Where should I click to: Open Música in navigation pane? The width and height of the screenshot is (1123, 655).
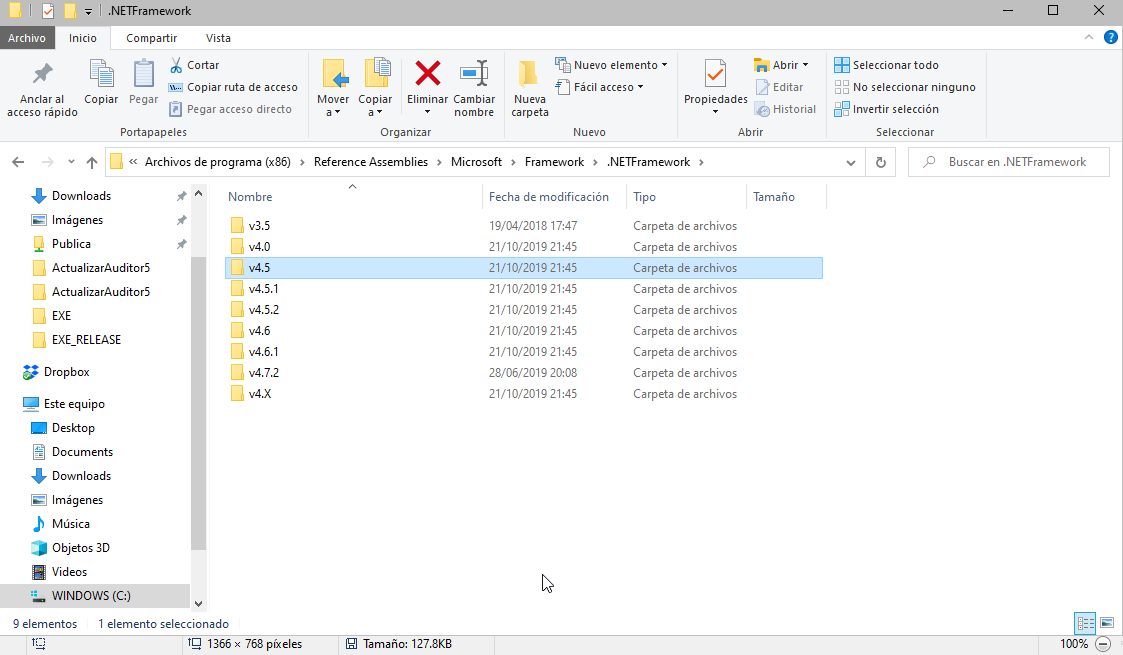tap(70, 524)
